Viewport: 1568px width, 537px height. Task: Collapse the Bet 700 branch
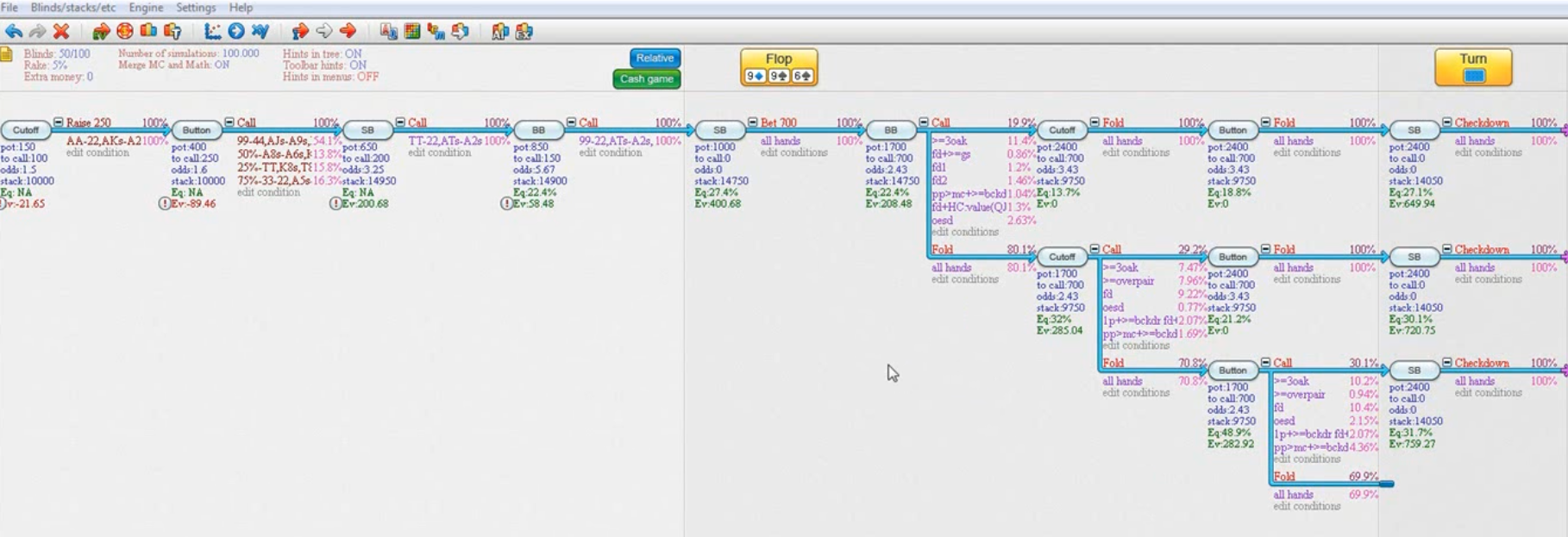(x=753, y=122)
